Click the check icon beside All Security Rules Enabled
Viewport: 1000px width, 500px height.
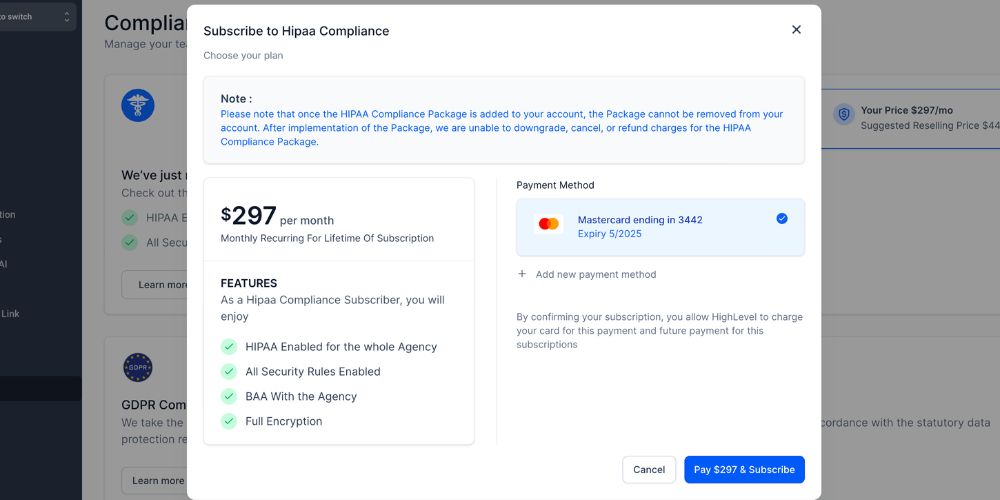[229, 371]
